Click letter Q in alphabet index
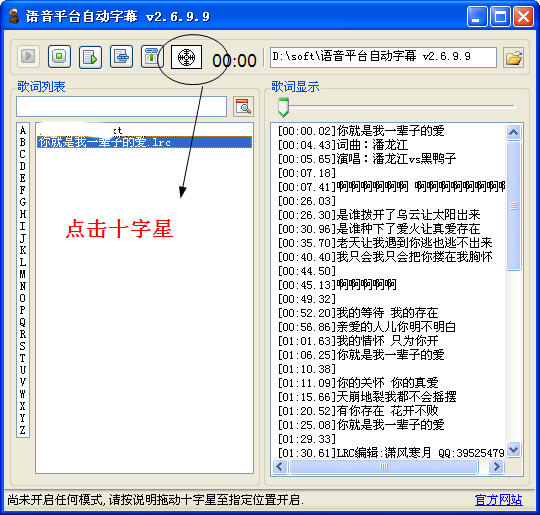Image resolution: width=540 pixels, height=515 pixels. (23, 322)
